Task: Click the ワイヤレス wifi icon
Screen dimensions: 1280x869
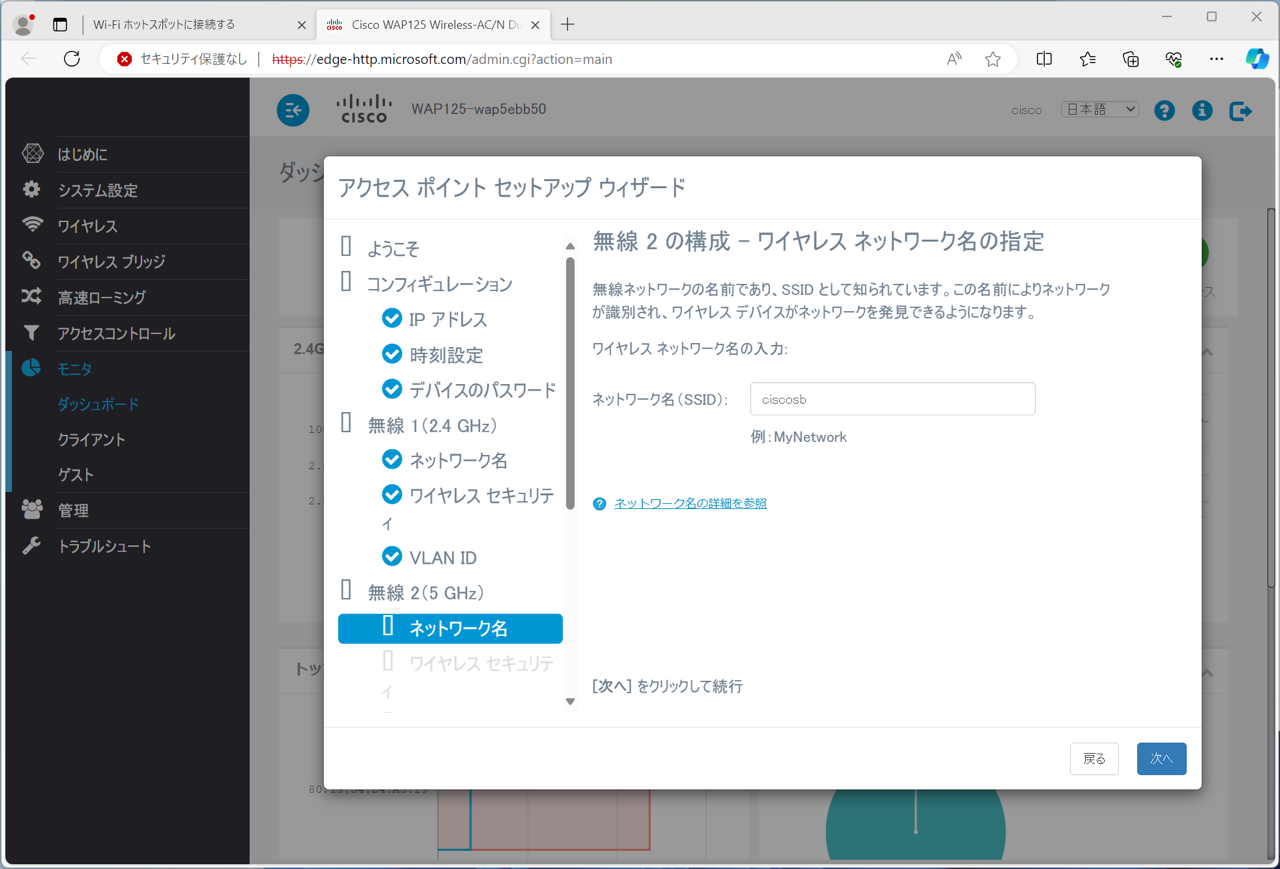Action: click(x=32, y=225)
